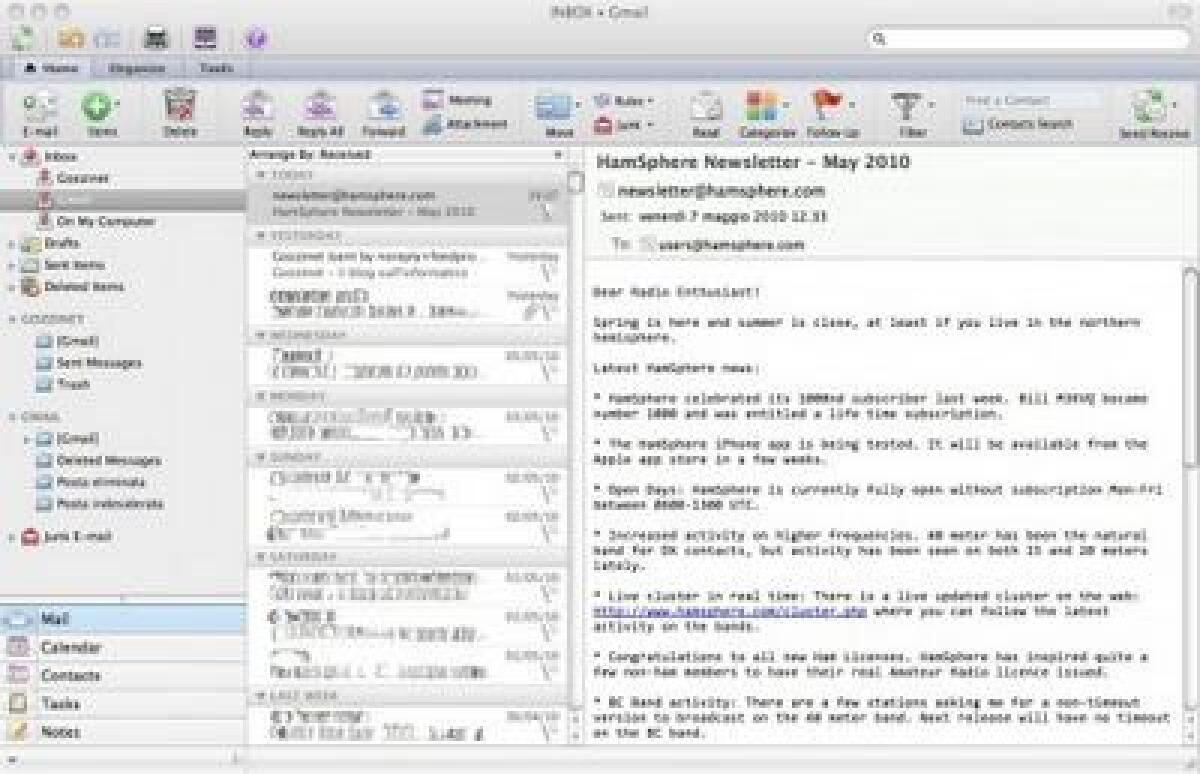Select the Home ribbon tab
This screenshot has height=774, width=1200.
point(50,68)
